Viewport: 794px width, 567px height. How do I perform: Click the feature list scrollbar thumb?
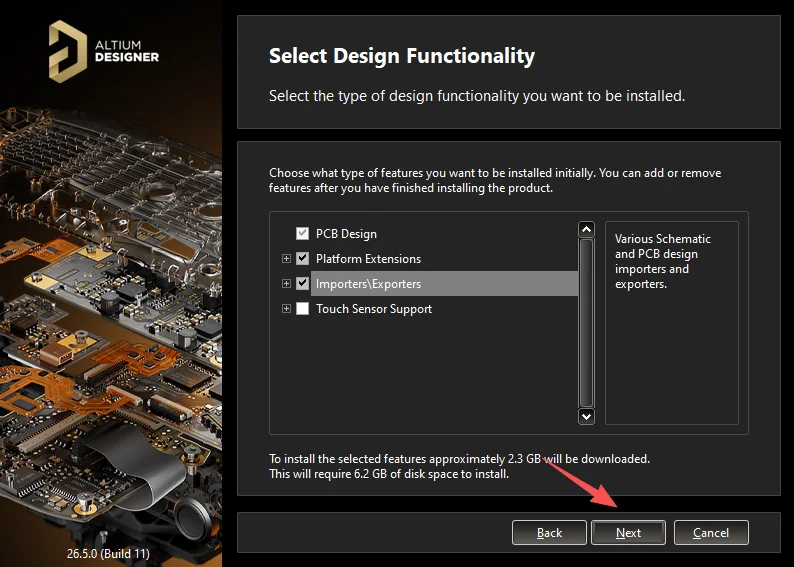point(586,323)
